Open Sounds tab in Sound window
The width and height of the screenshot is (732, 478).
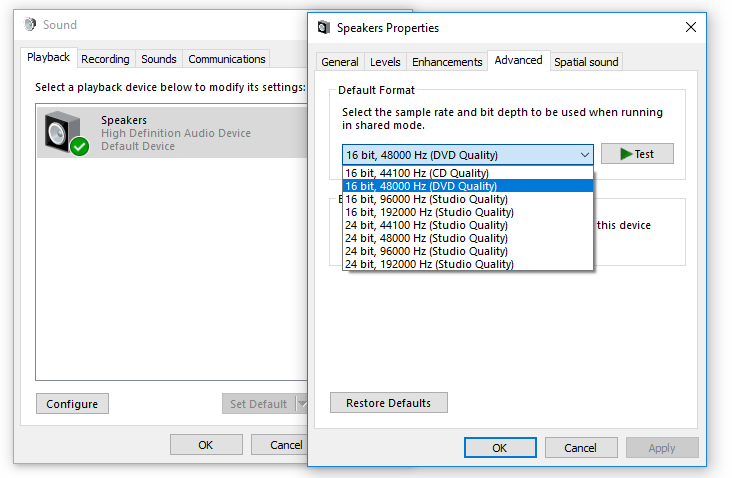159,59
